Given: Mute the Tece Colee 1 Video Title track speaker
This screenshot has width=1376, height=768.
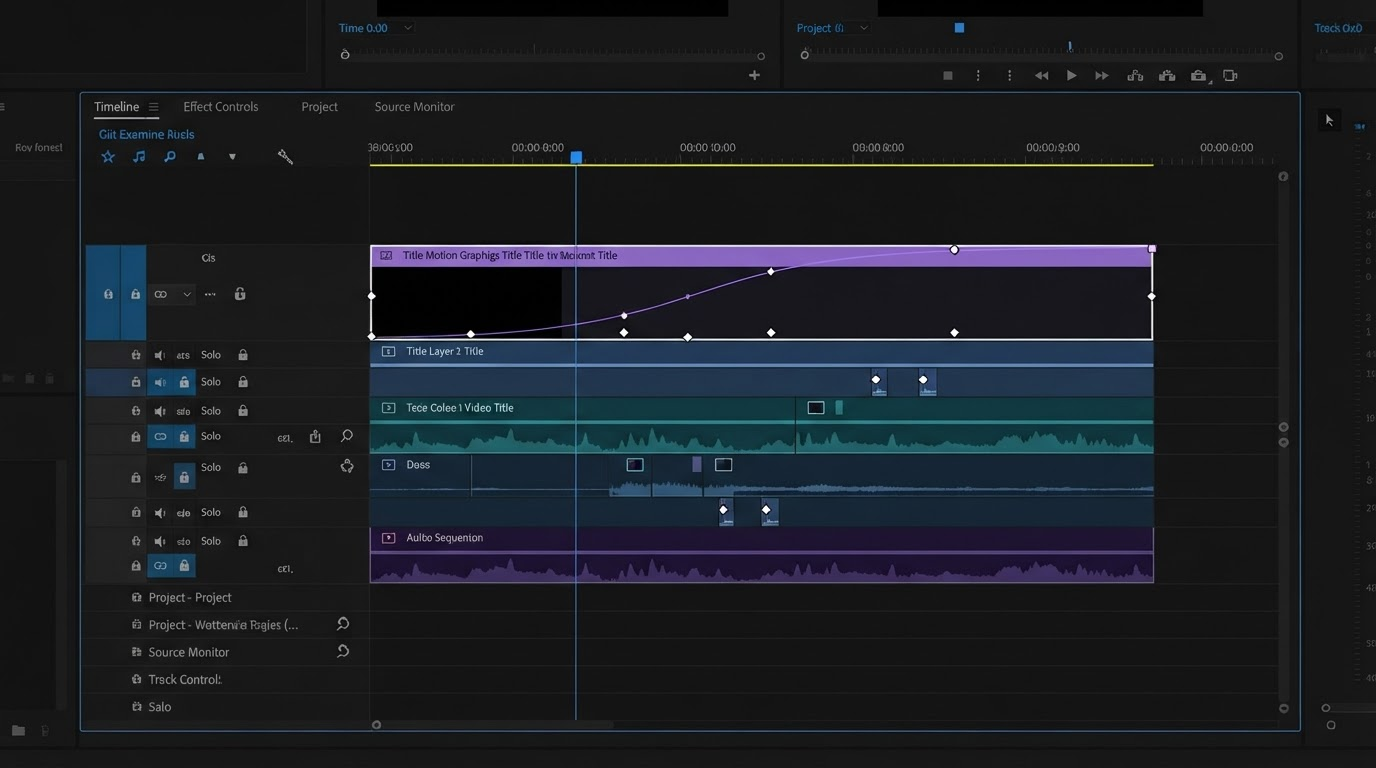Looking at the screenshot, I should 160,411.
